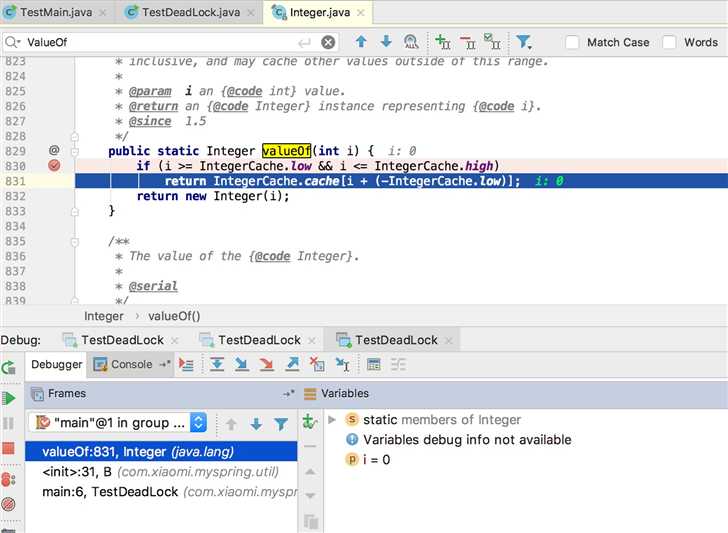This screenshot has height=533, width=728.
Task: Add selection for next occurrence icon
Action: point(442,42)
